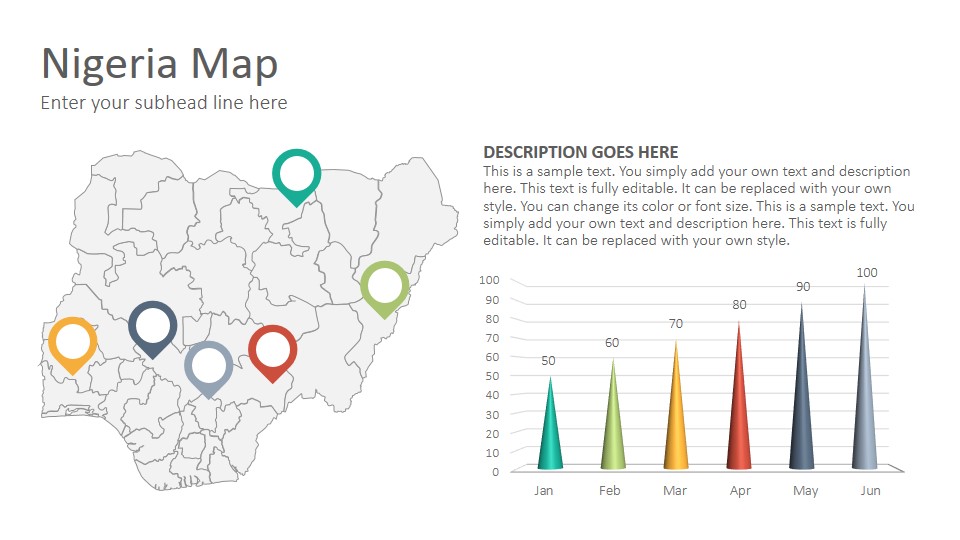Select the subhead line placeholder text
The height and width of the screenshot is (540, 960).
164,102
